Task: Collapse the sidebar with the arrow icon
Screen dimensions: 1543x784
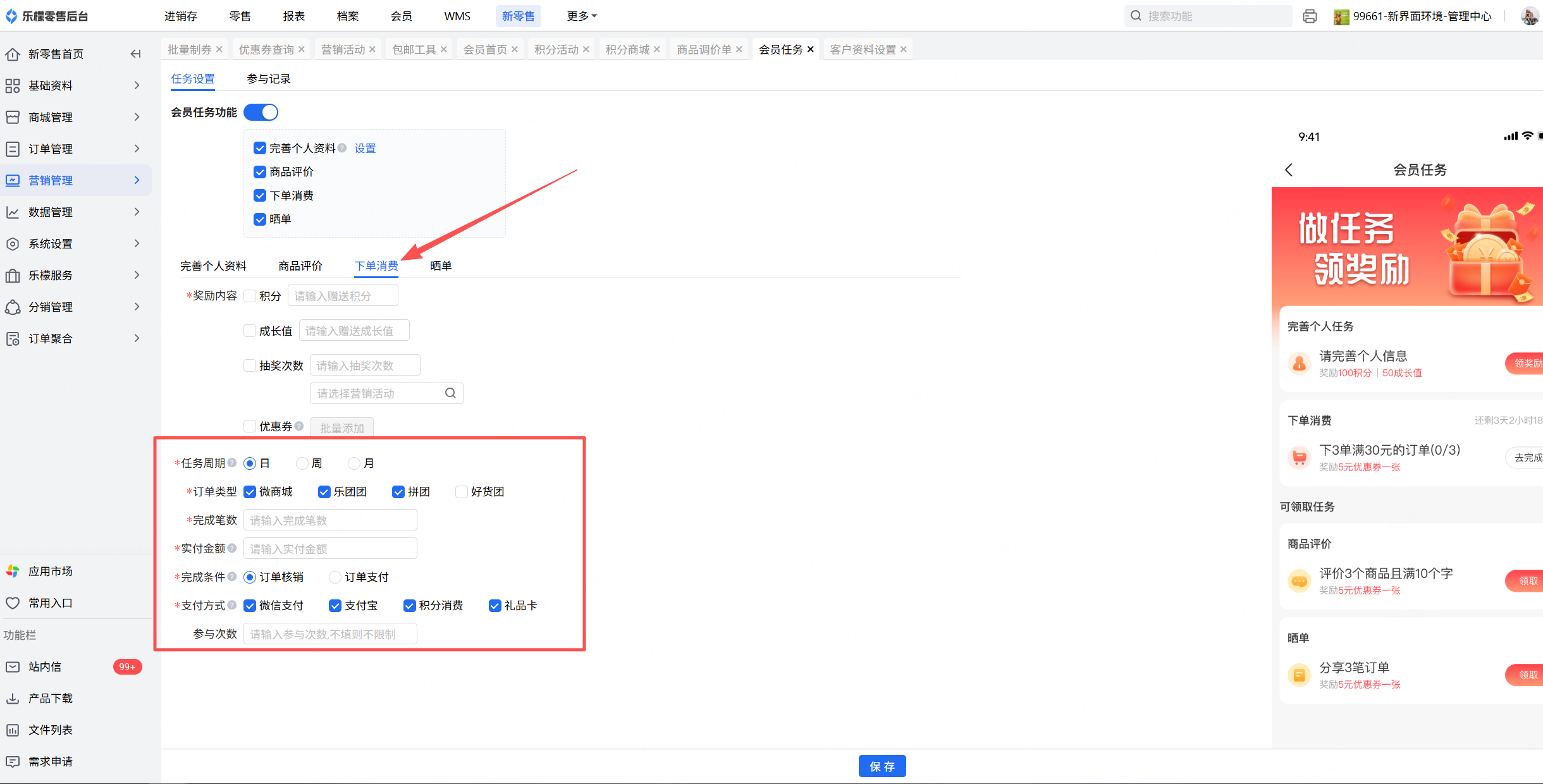Action: (x=135, y=54)
